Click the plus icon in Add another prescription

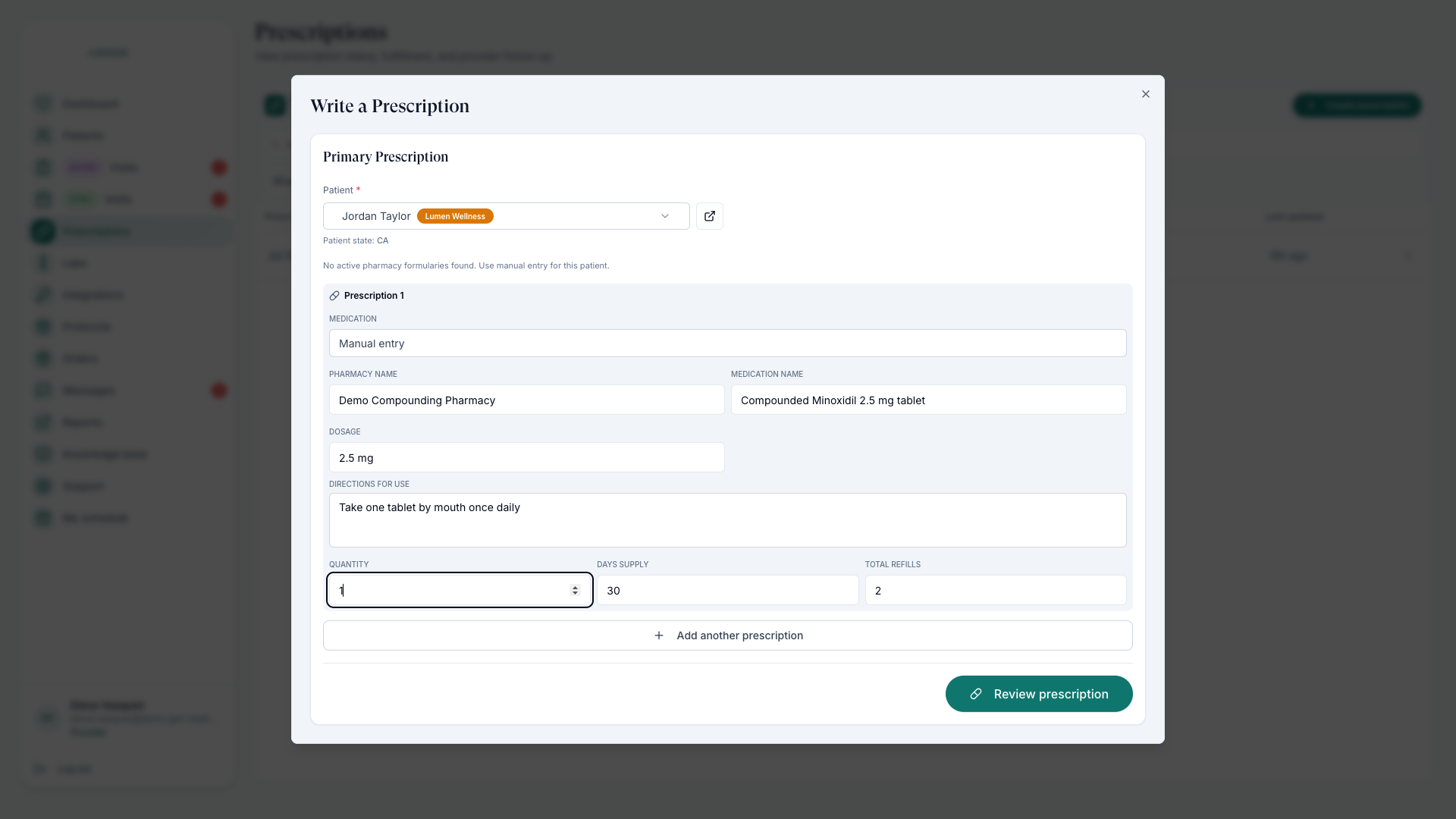pos(659,635)
